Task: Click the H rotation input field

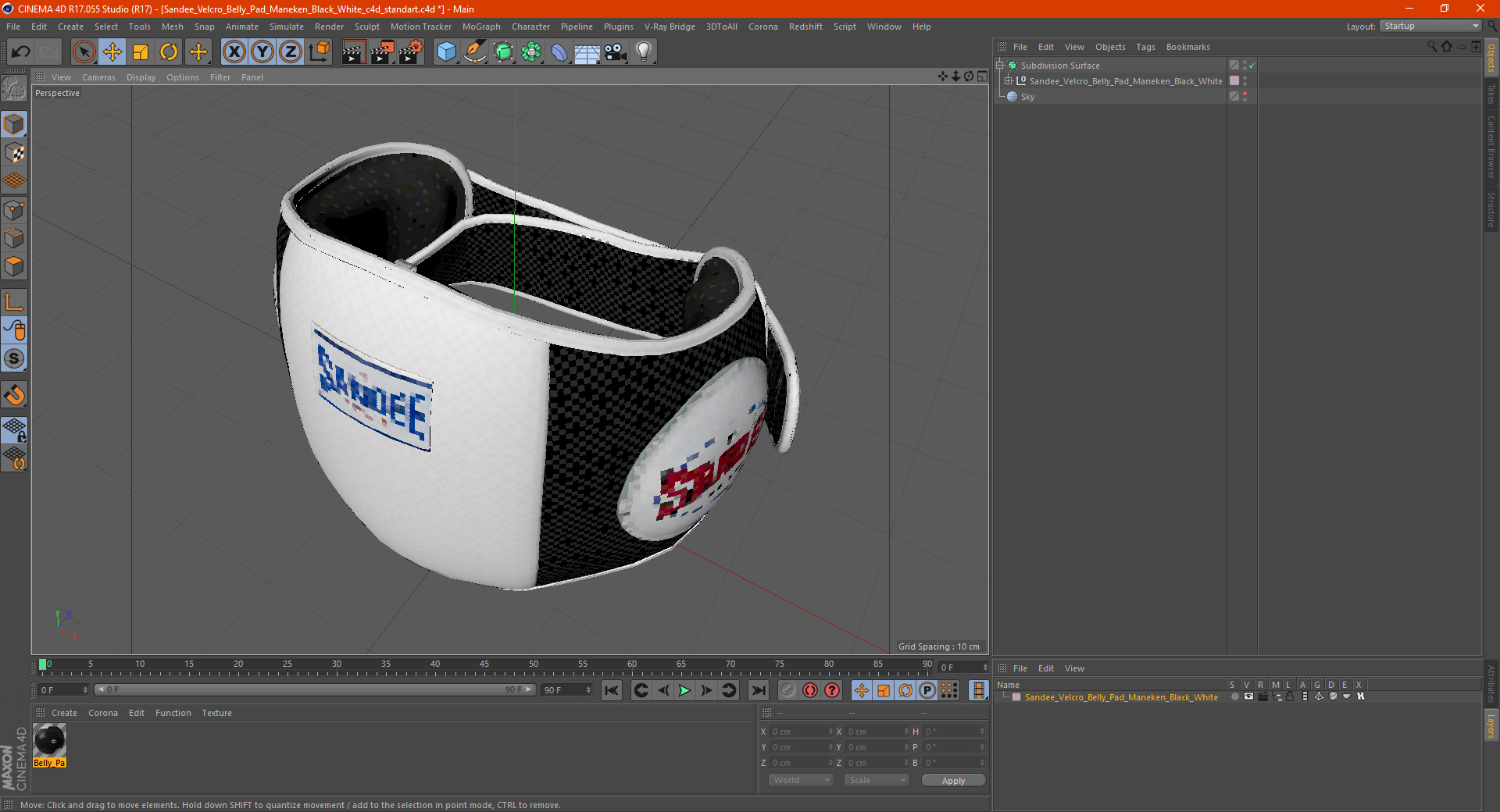Action: coord(955,732)
